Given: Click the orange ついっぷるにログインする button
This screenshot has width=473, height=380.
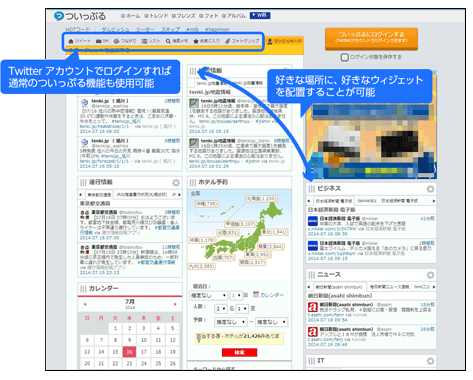Looking at the screenshot, I should pyautogui.click(x=371, y=38).
